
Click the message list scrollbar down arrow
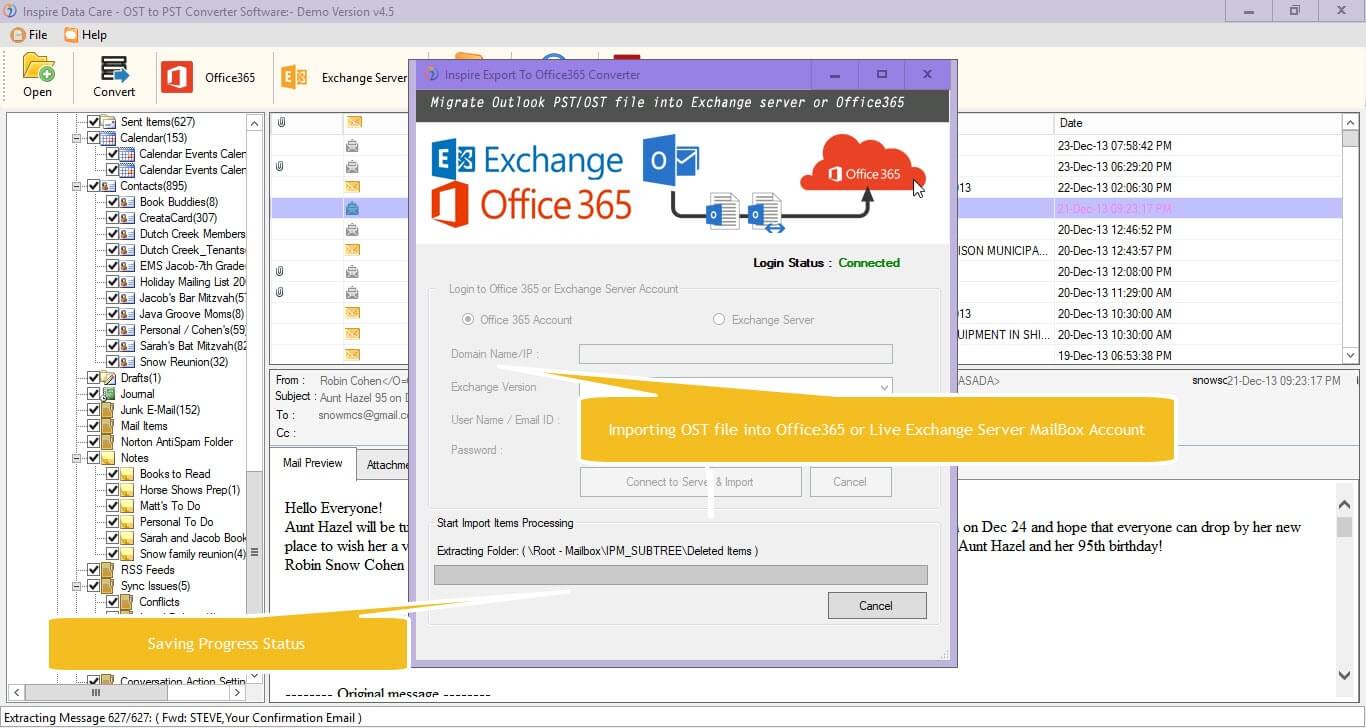click(1350, 355)
